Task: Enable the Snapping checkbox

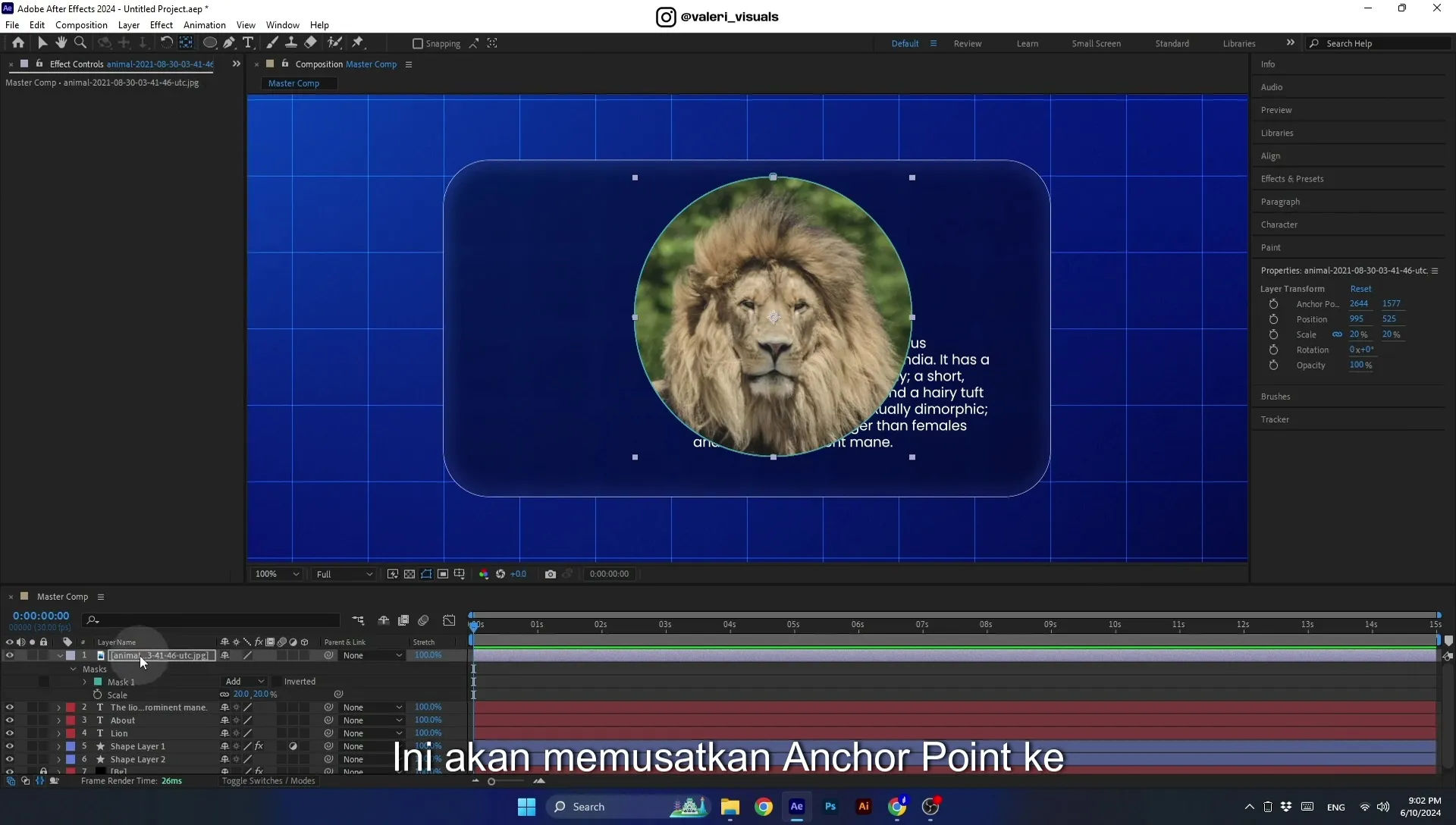Action: click(x=417, y=44)
